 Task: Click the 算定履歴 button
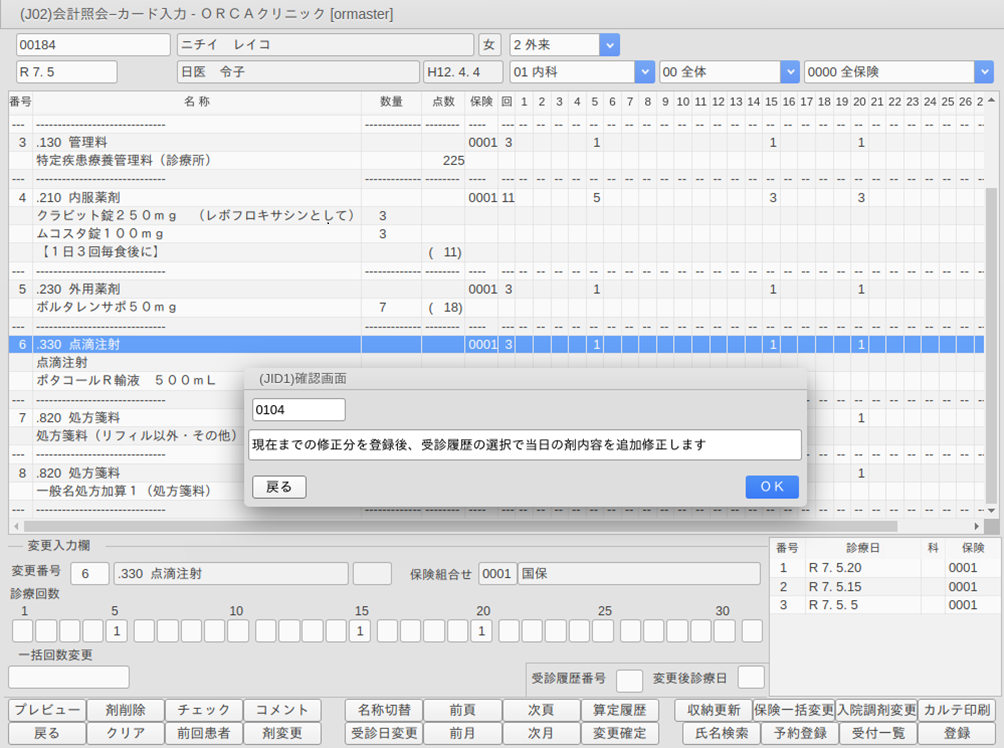[x=618, y=710]
